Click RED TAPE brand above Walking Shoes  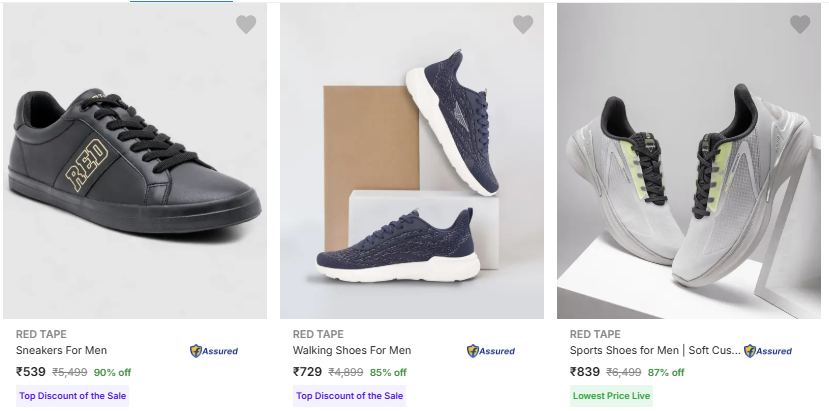pos(318,334)
